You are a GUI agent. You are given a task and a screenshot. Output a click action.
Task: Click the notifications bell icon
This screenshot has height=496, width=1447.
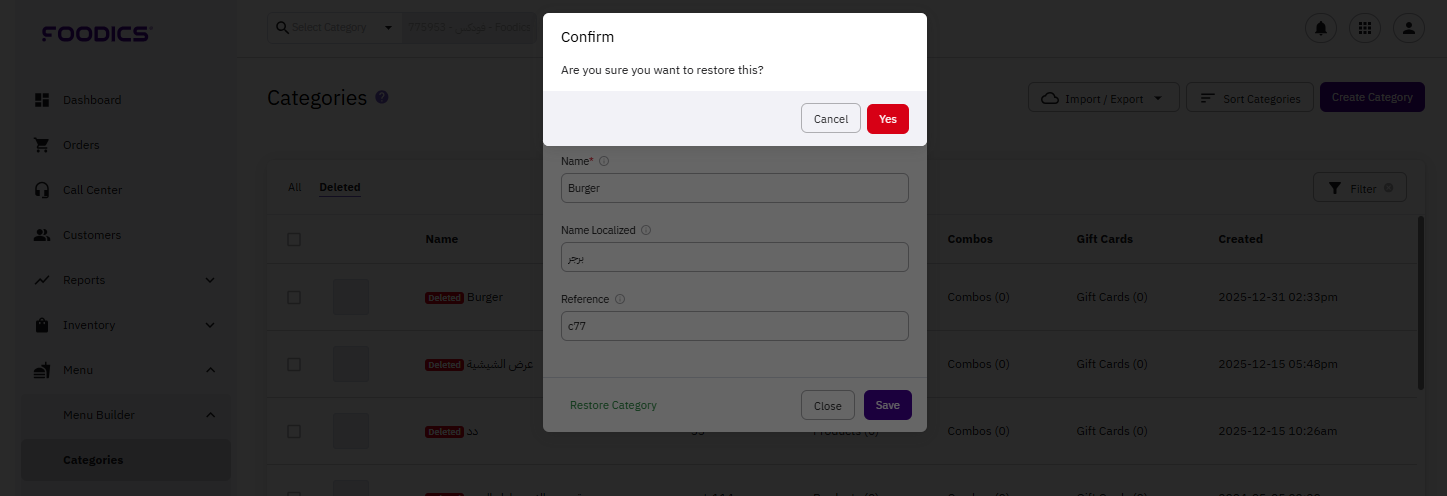(x=1321, y=28)
